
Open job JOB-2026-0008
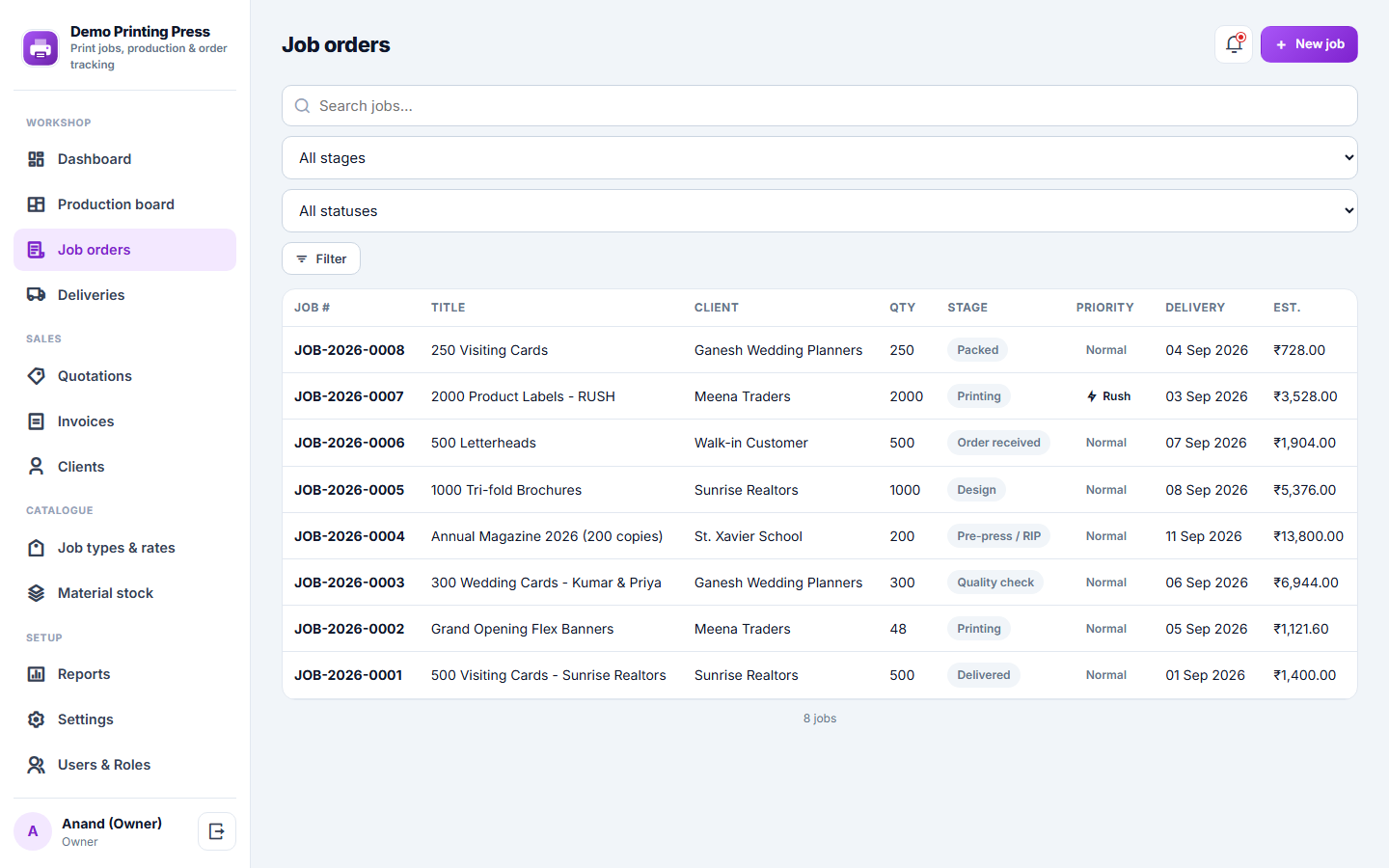click(x=349, y=350)
